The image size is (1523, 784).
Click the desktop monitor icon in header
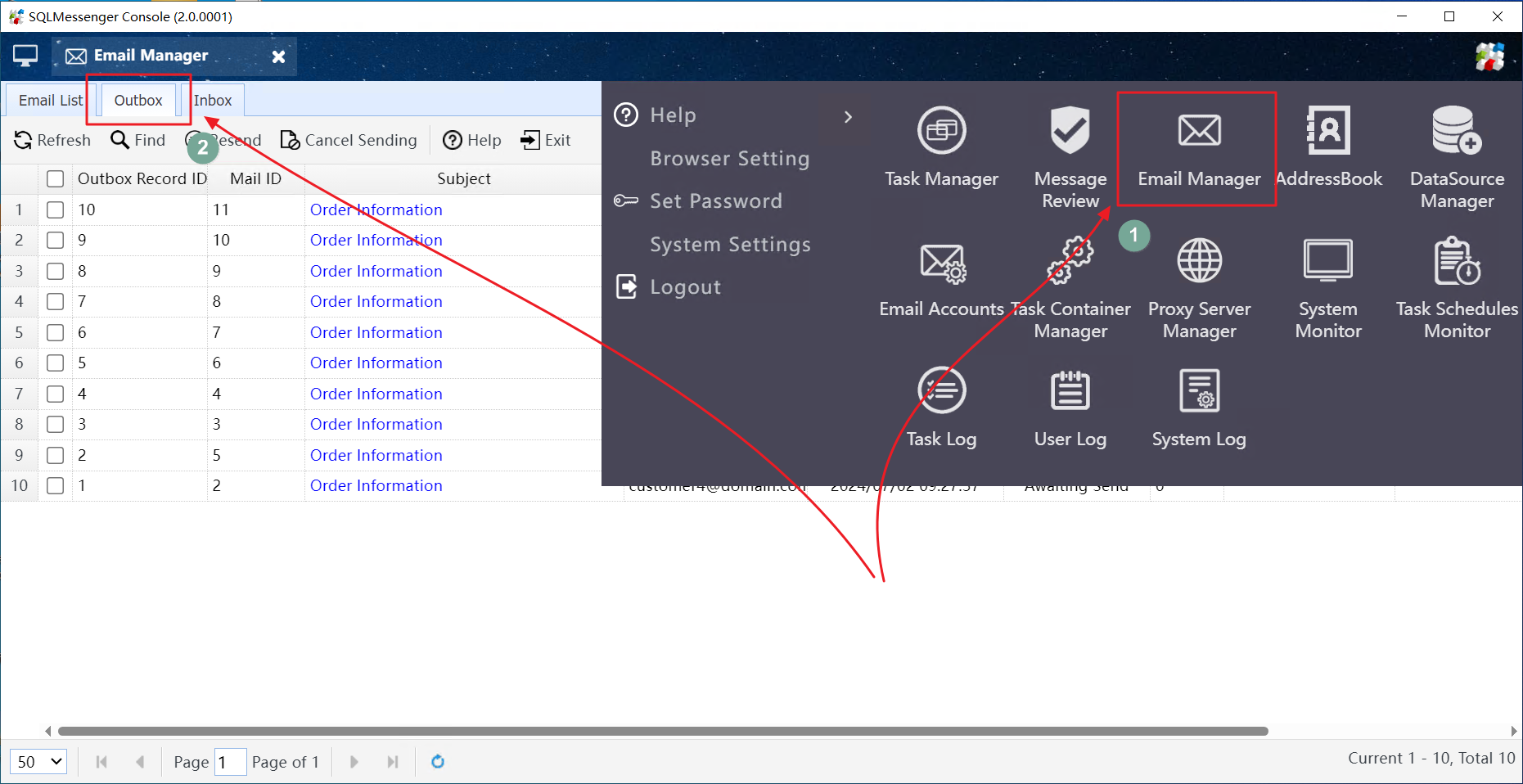pyautogui.click(x=25, y=56)
